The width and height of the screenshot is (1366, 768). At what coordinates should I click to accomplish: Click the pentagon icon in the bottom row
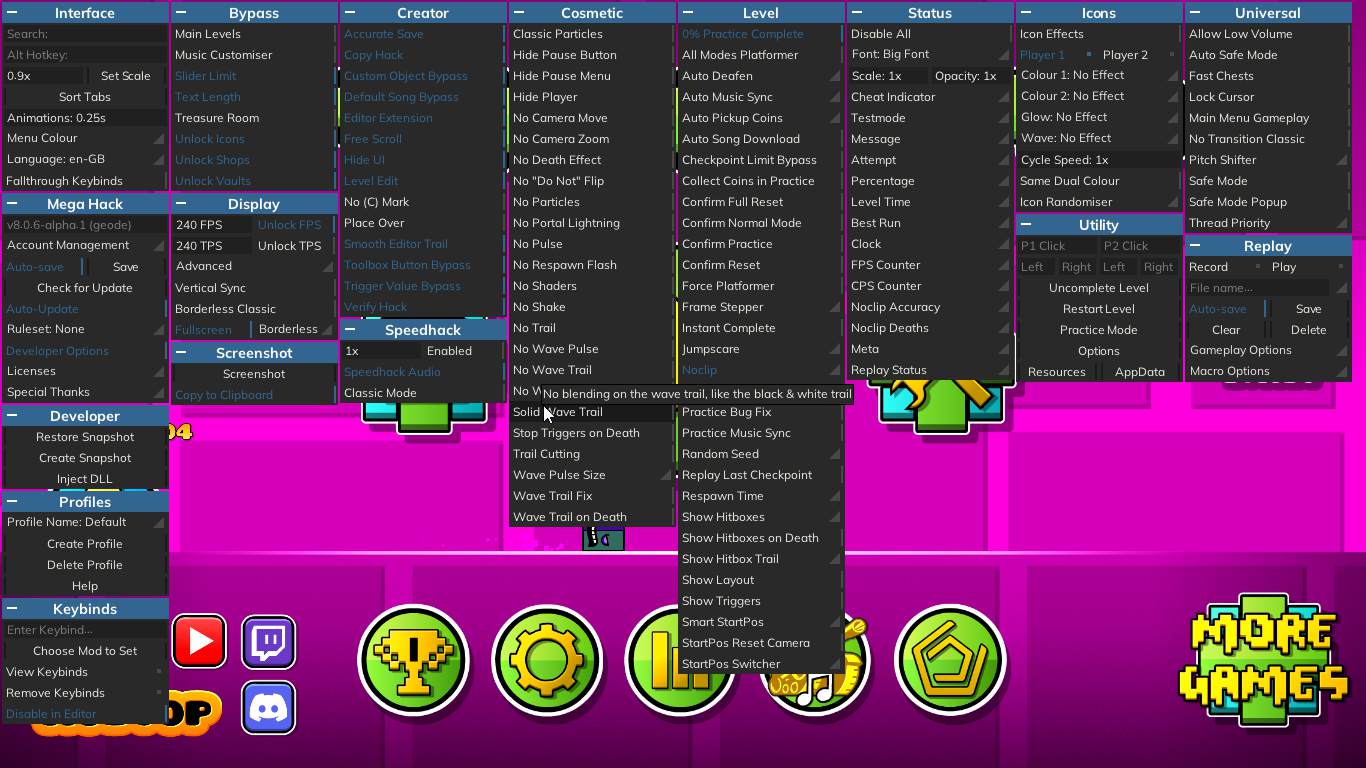pyautogui.click(x=949, y=660)
